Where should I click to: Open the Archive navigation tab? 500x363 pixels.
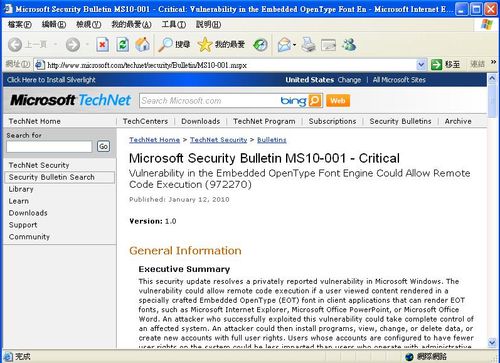[x=458, y=121]
